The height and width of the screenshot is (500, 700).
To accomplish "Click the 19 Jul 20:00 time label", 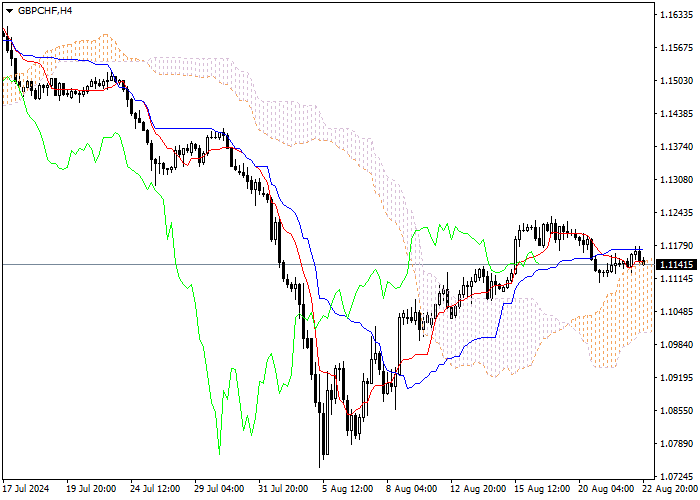I will click(92, 489).
